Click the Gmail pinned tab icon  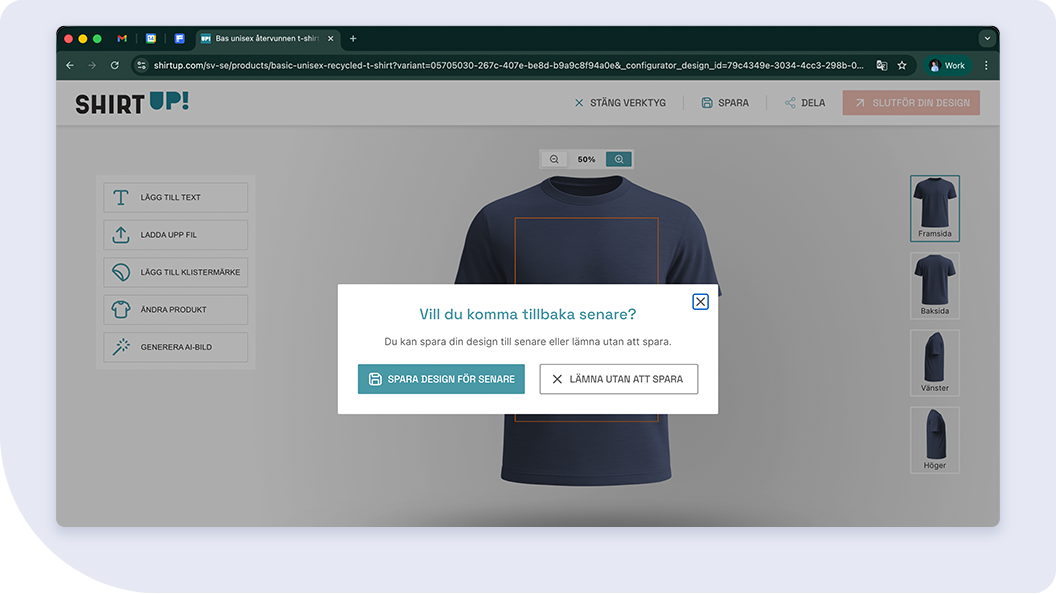[x=122, y=38]
